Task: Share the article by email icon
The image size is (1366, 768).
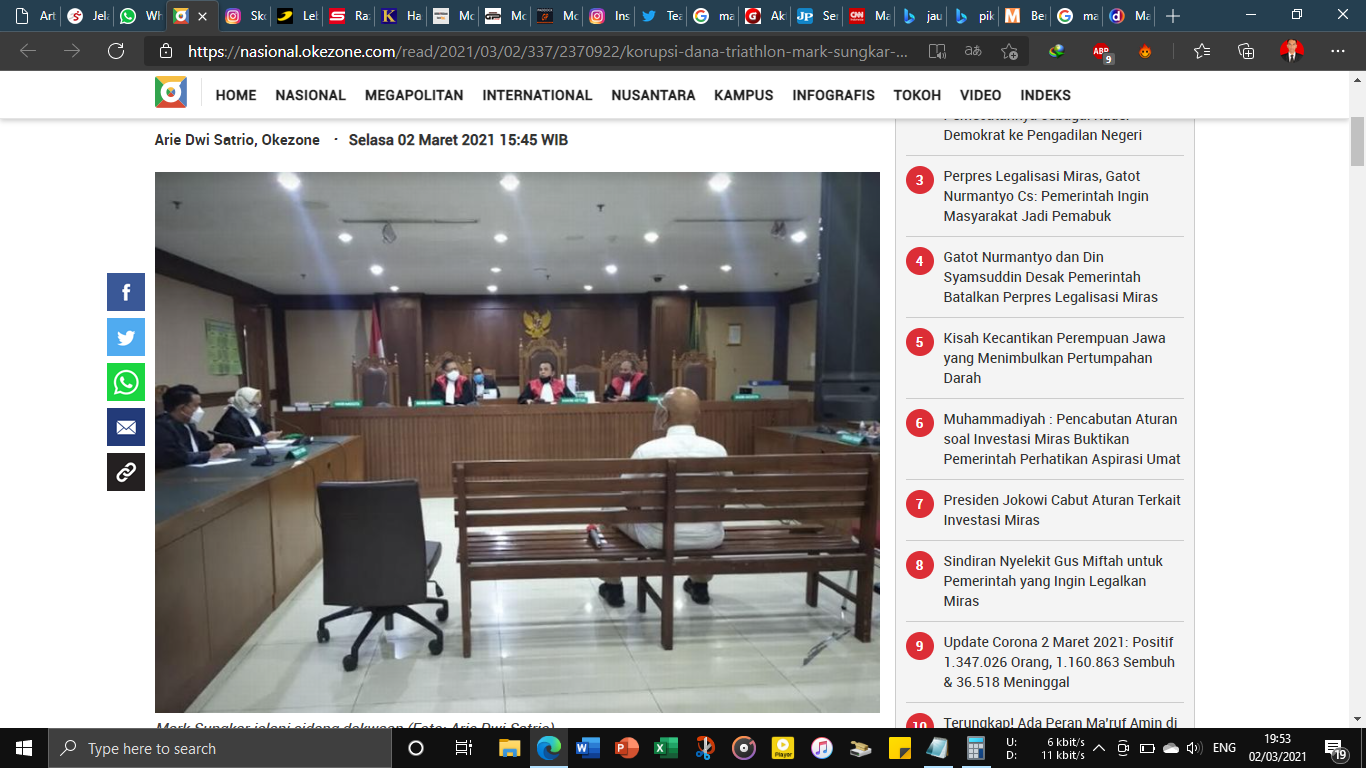Action: [x=126, y=427]
